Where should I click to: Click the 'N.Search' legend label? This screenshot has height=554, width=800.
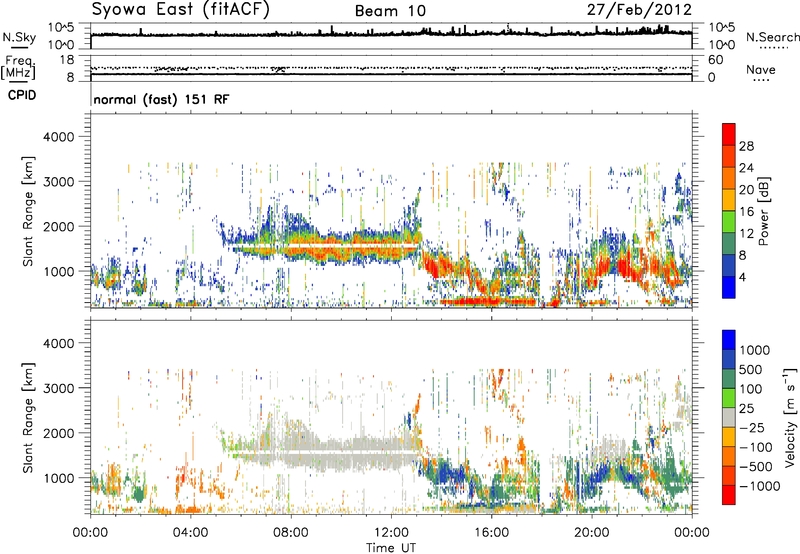coord(772,37)
